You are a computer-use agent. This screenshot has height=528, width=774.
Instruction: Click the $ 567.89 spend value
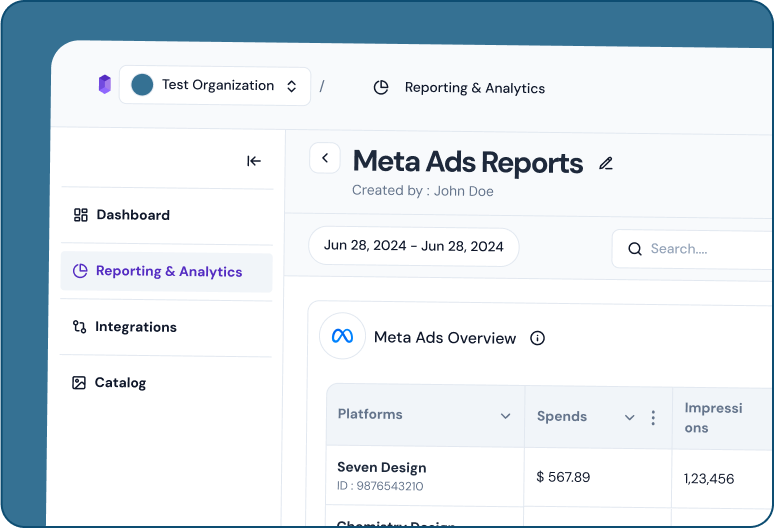tap(563, 477)
